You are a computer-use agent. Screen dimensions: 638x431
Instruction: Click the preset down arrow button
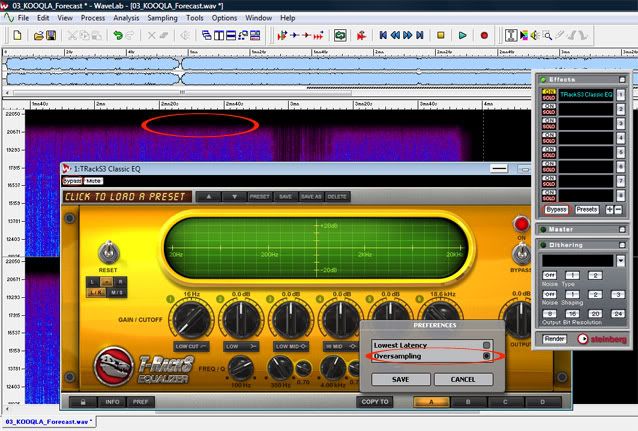pos(234,197)
